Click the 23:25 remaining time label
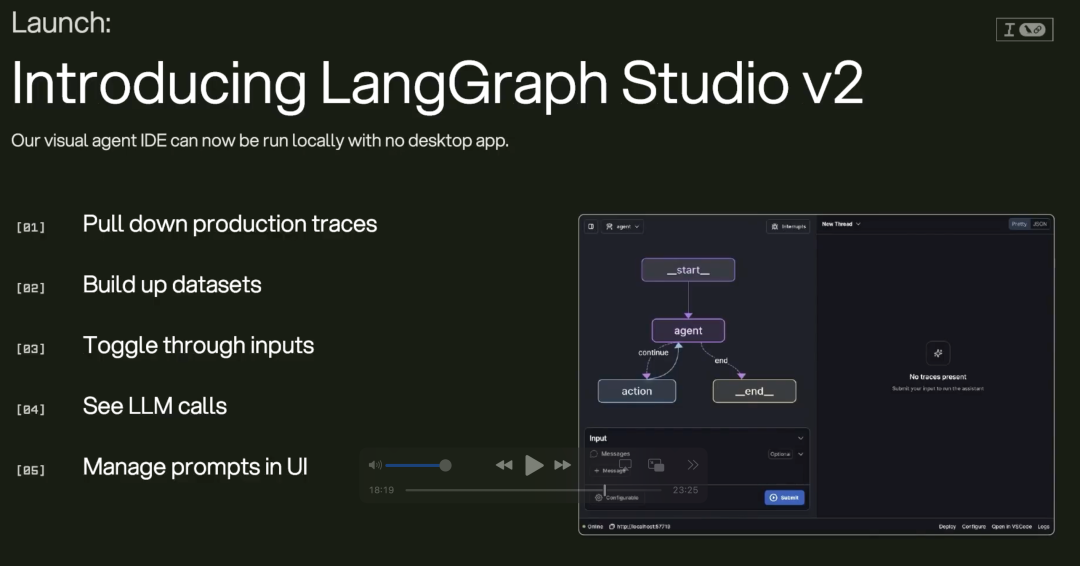The image size is (1080, 566). click(685, 490)
